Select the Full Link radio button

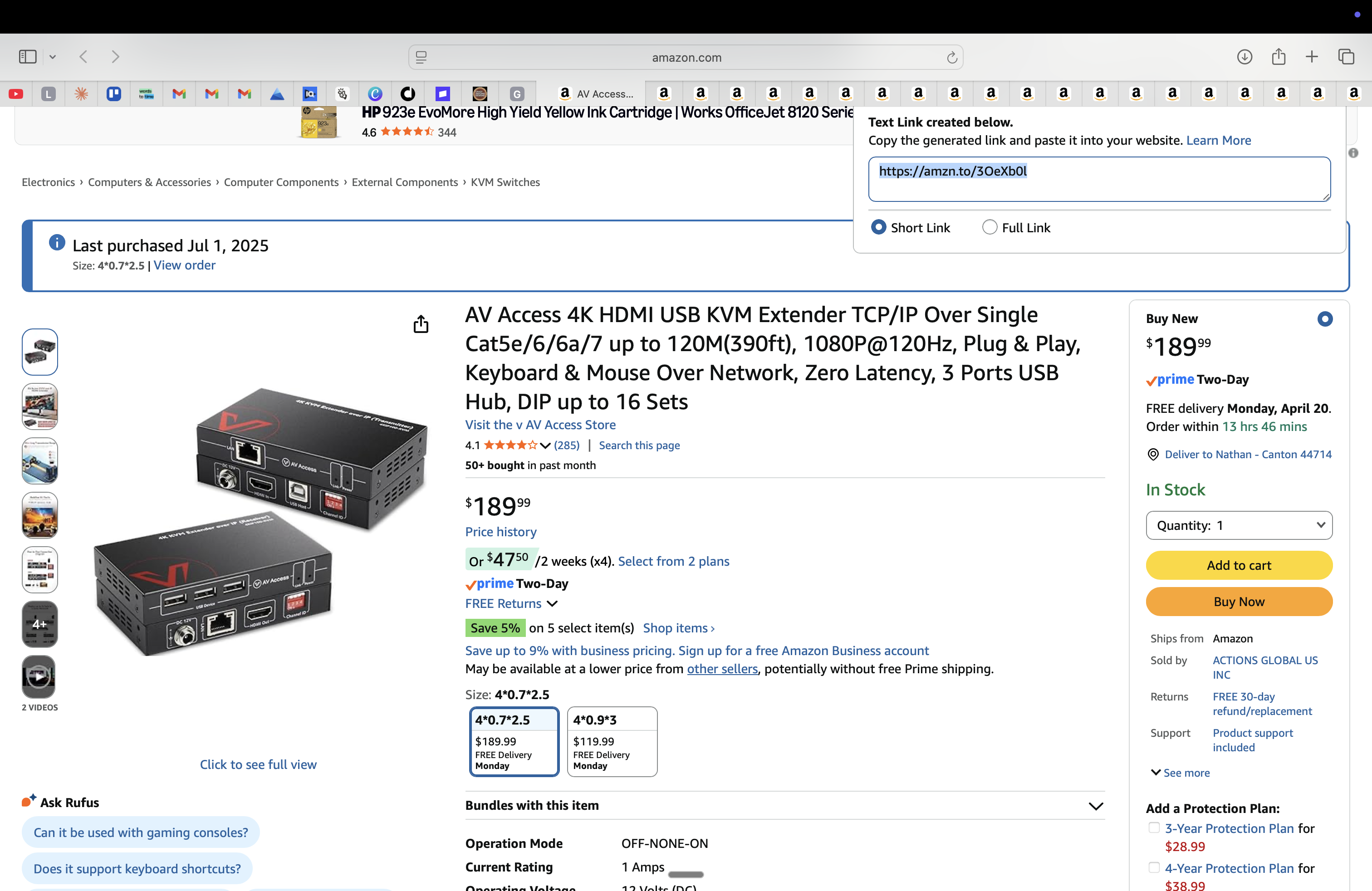(989, 227)
